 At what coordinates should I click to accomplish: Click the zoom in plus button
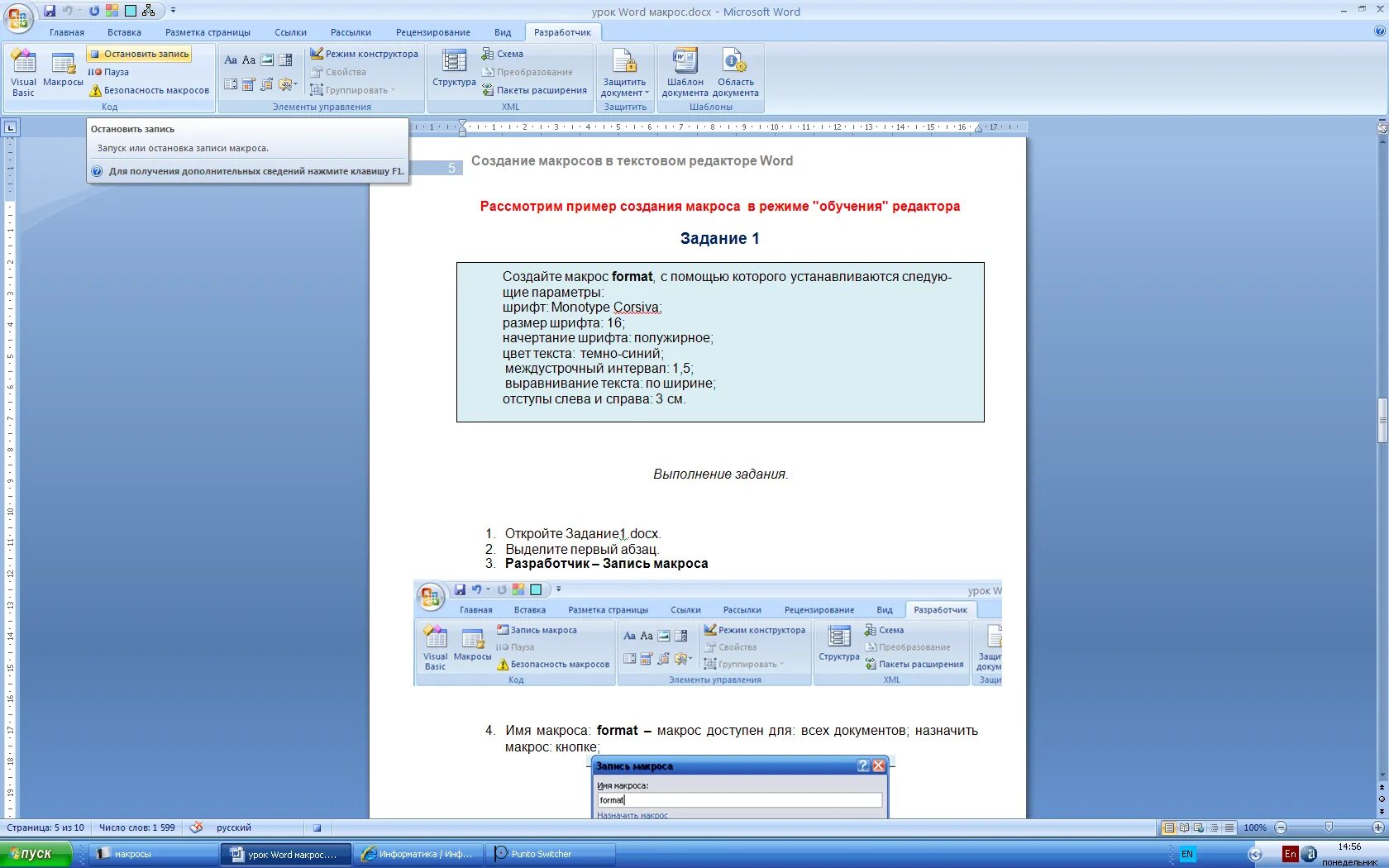tap(1378, 827)
